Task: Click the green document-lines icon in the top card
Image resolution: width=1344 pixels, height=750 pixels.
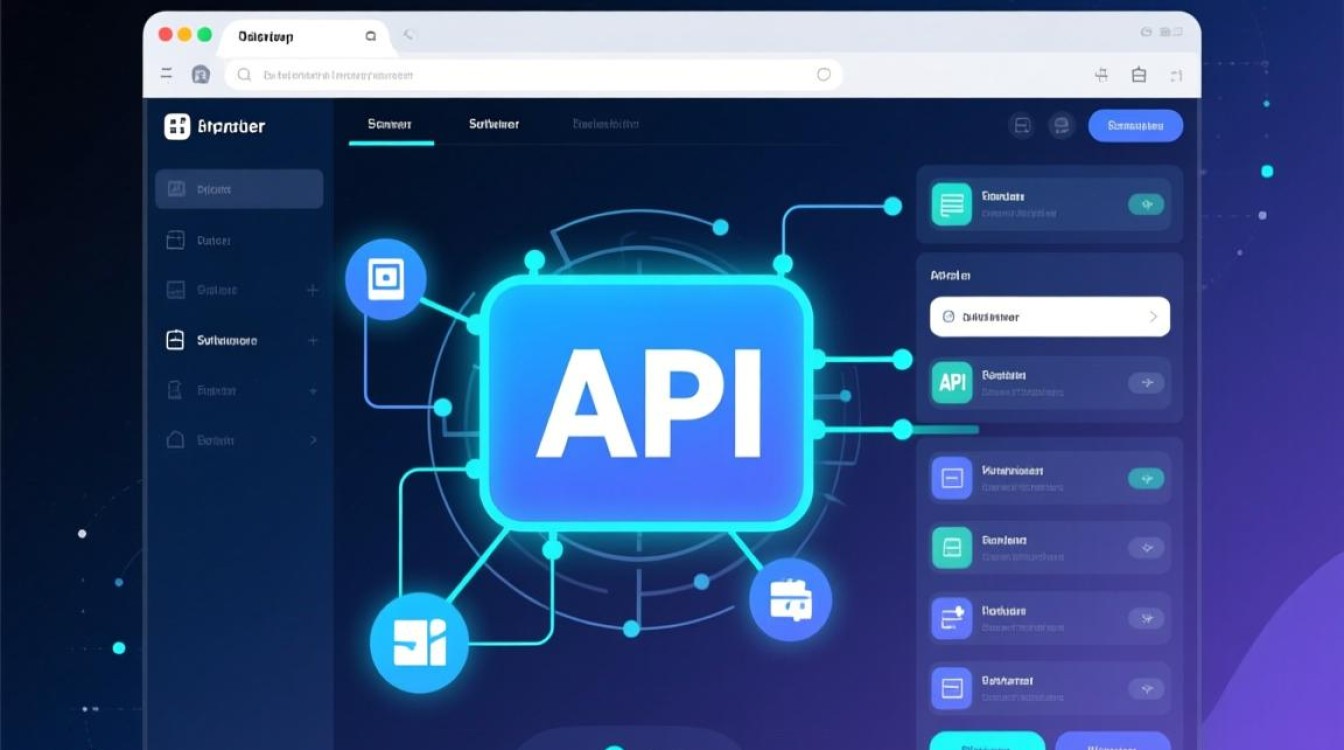Action: pos(951,204)
